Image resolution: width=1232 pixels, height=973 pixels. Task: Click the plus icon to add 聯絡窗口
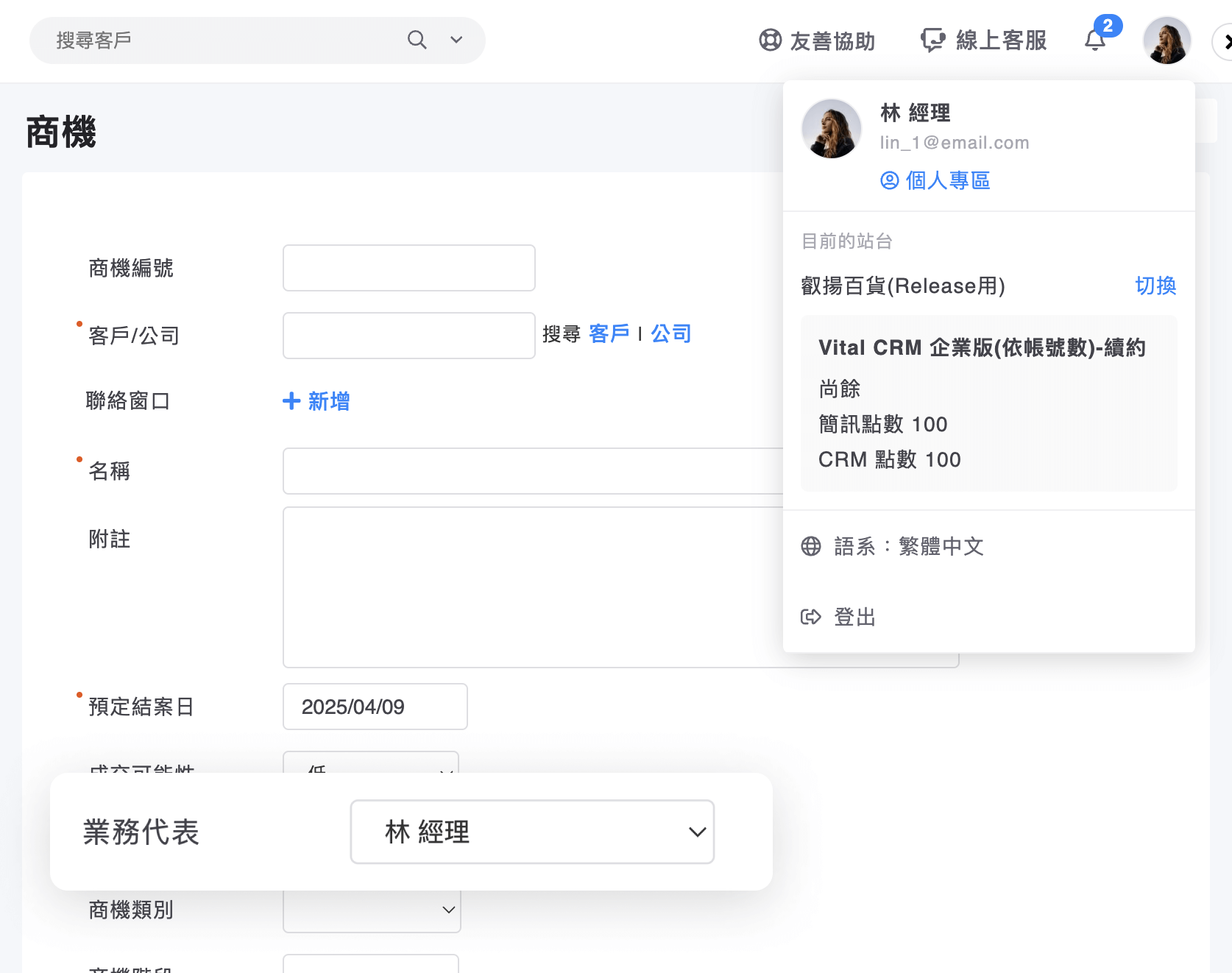[290, 401]
